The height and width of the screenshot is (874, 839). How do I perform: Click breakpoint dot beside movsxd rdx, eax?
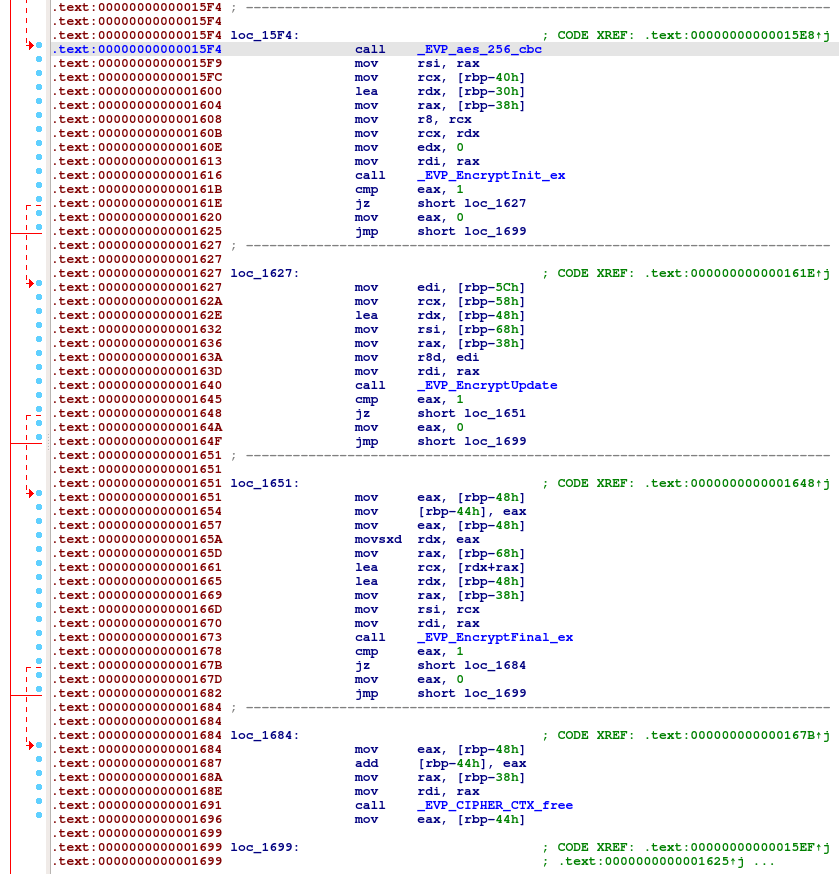(x=38, y=539)
